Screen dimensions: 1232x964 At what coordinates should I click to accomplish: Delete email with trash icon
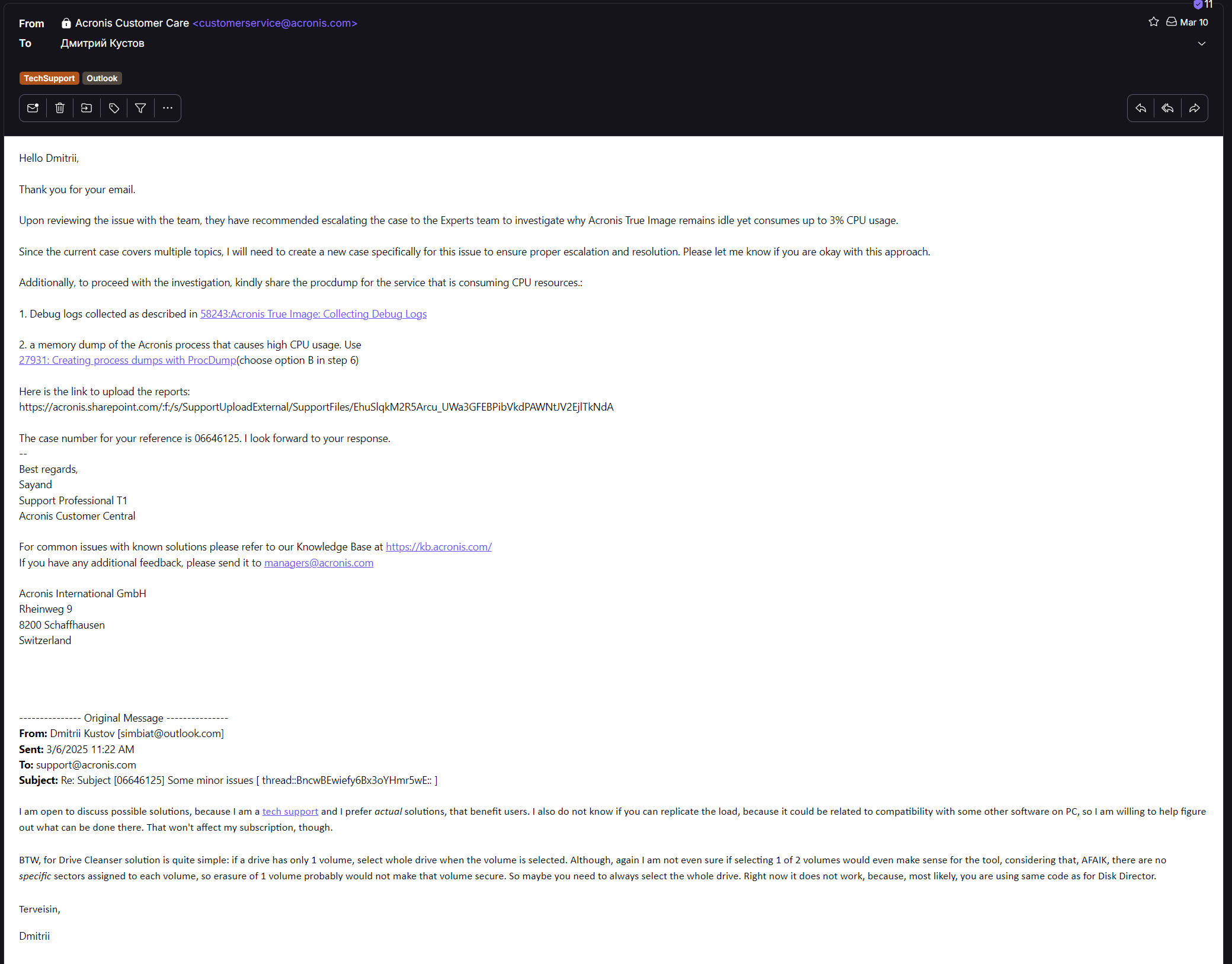[x=60, y=108]
